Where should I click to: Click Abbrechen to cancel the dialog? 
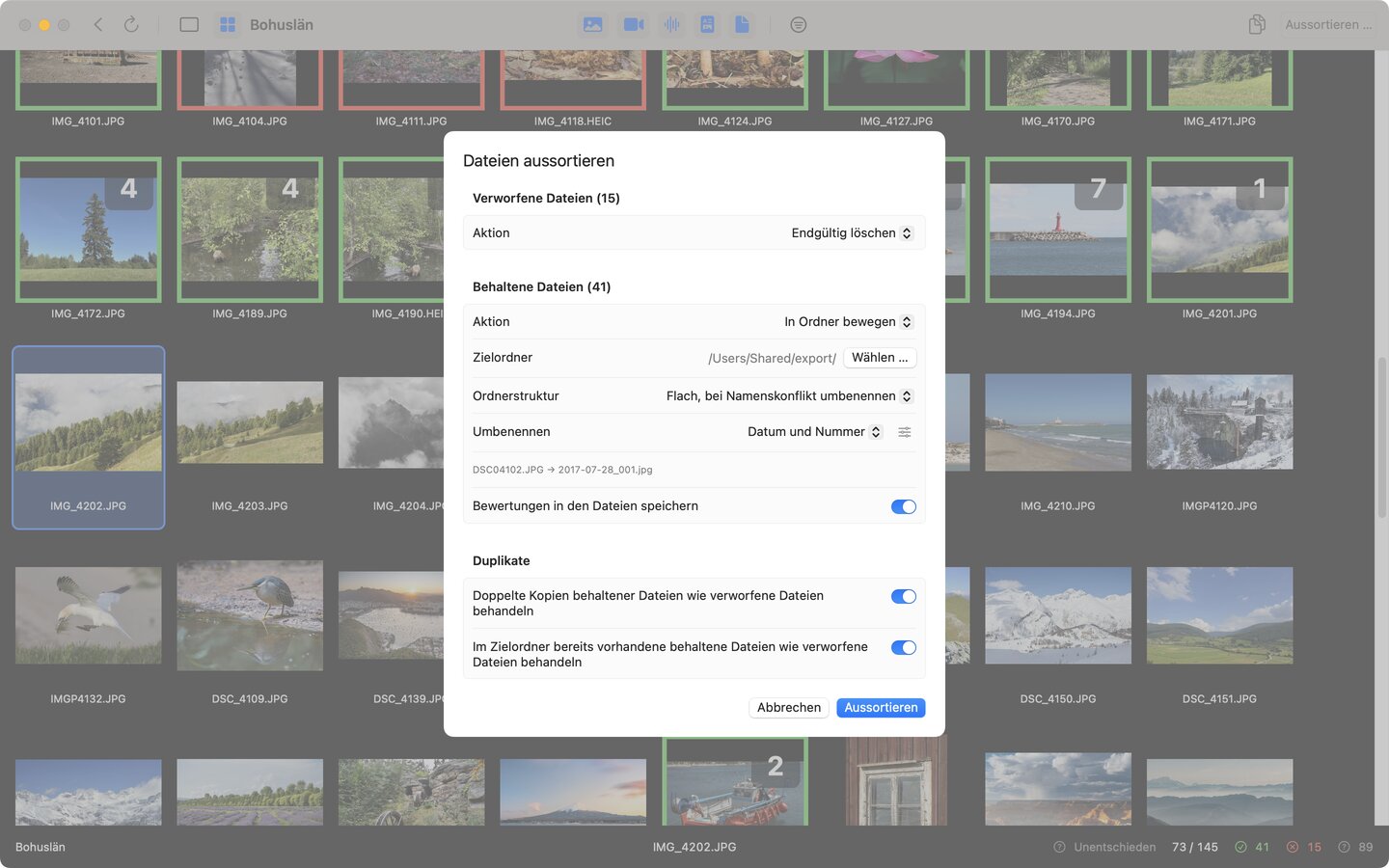pos(789,708)
